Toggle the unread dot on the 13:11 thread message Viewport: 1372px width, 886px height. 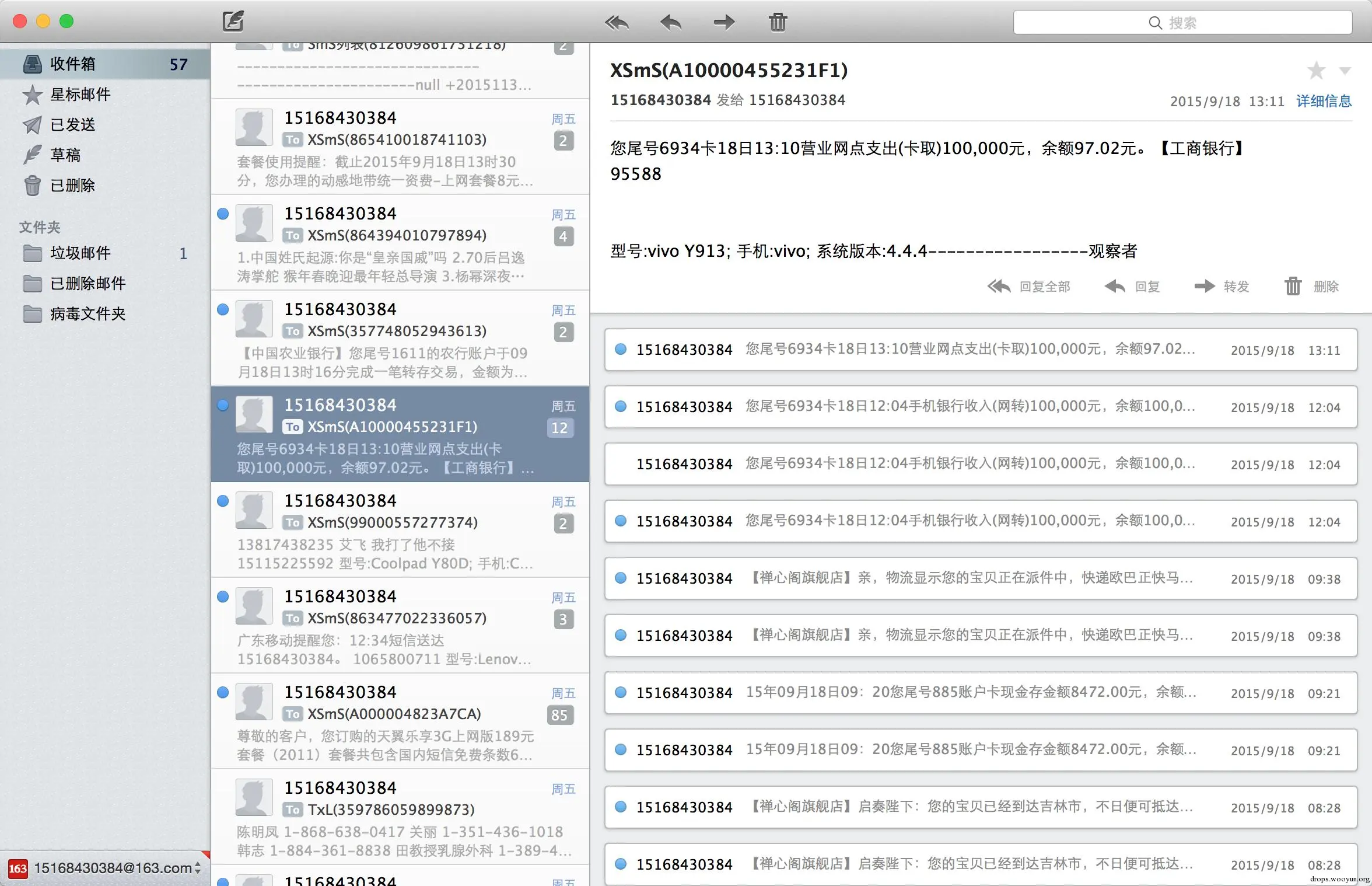[621, 350]
